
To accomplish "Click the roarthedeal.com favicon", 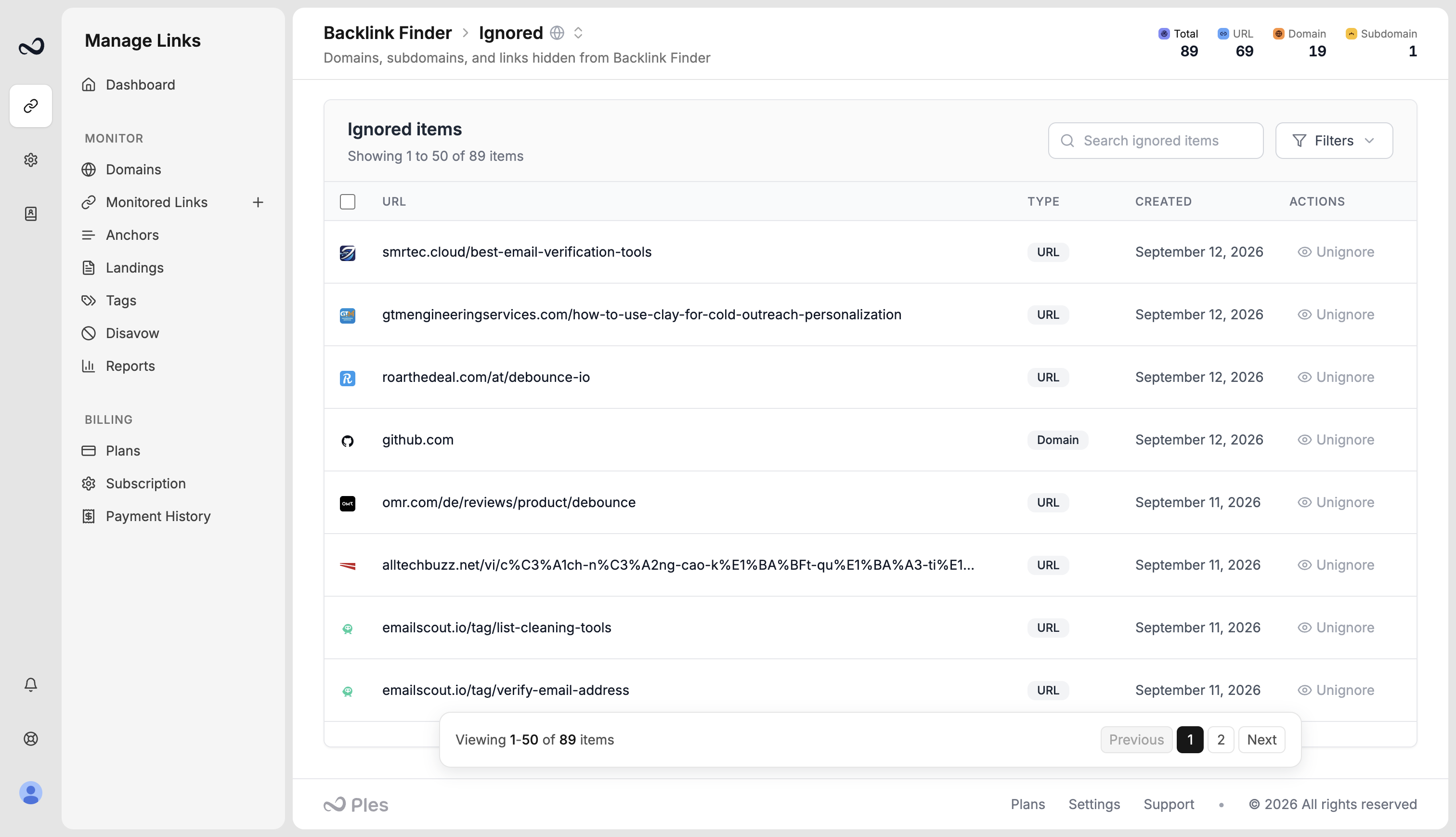I will pyautogui.click(x=348, y=378).
